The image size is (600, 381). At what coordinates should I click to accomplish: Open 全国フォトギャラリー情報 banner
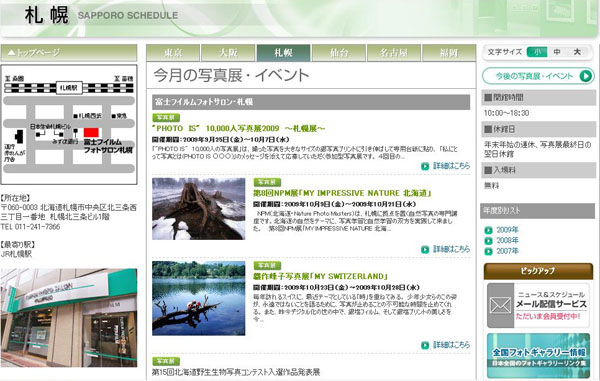tap(538, 356)
